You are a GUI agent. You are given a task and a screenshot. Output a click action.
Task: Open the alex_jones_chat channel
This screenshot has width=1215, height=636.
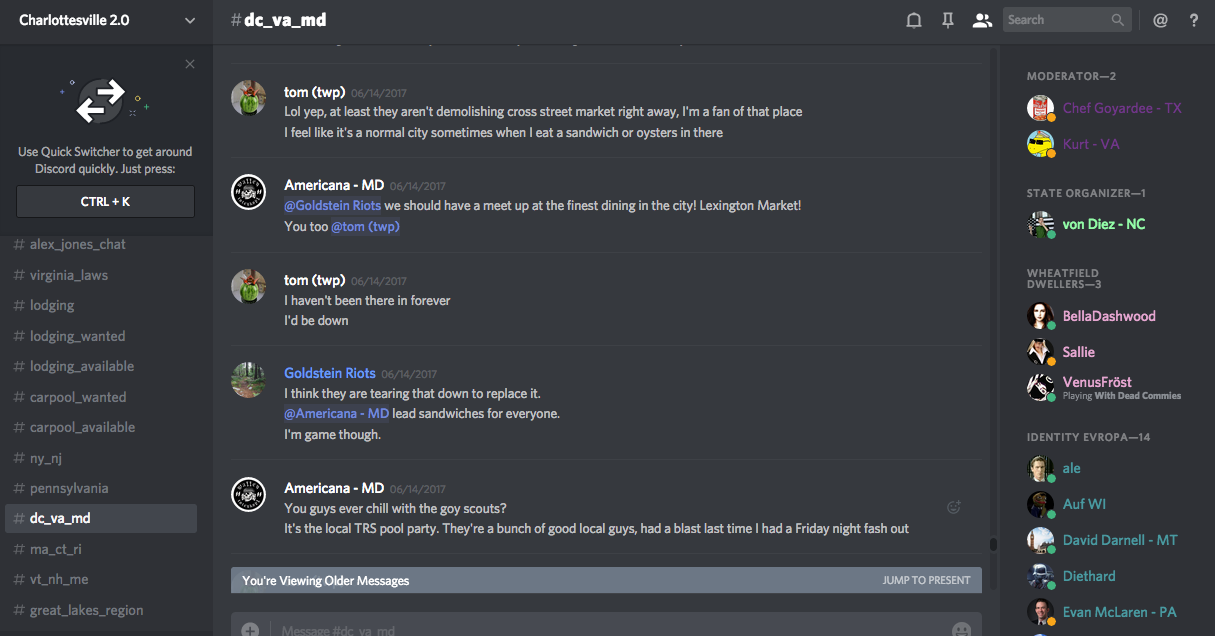click(78, 244)
